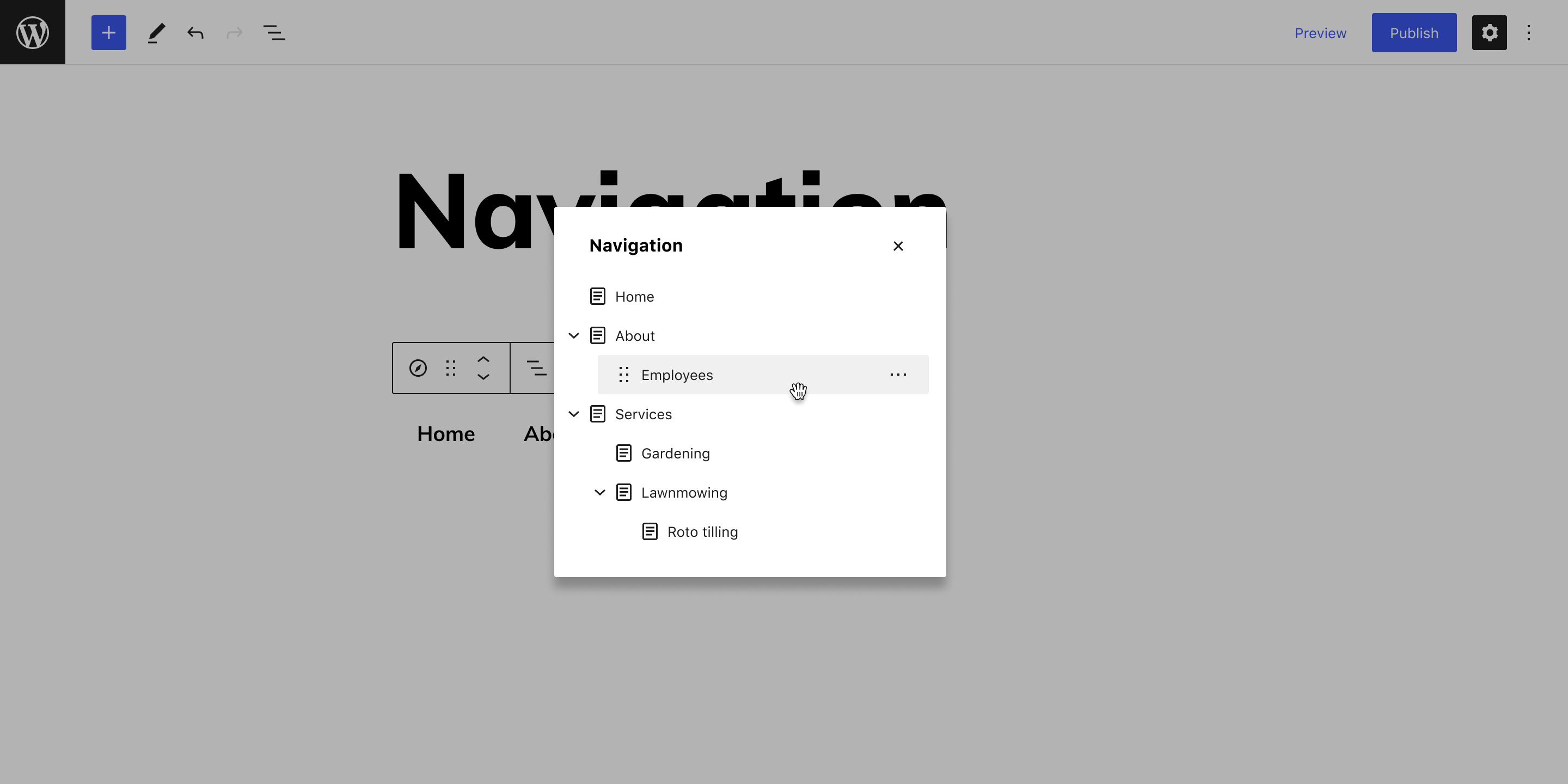Open the Employees item options ellipsis
This screenshot has height=784, width=1568.
click(x=898, y=375)
